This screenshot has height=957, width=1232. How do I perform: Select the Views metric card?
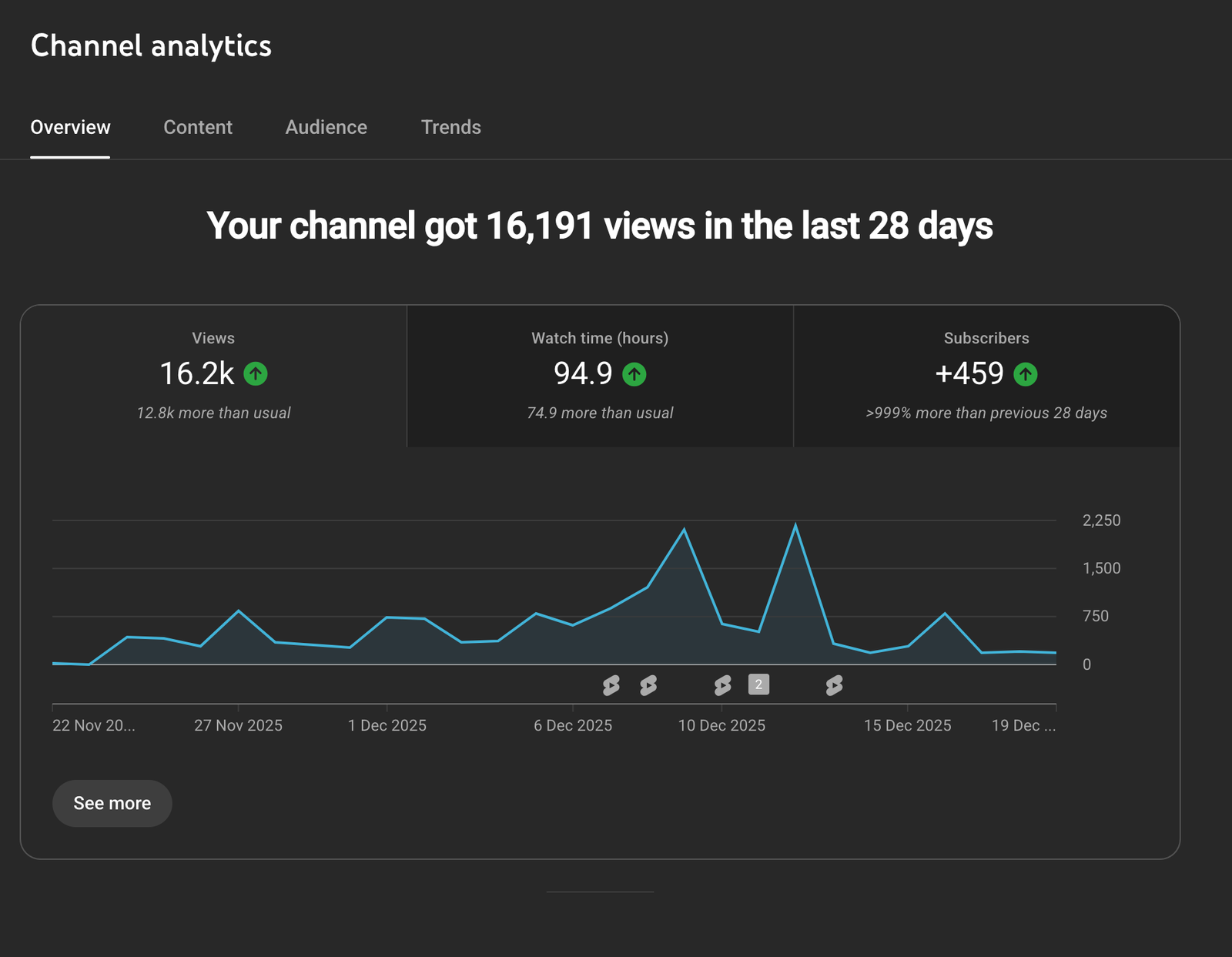coord(213,376)
